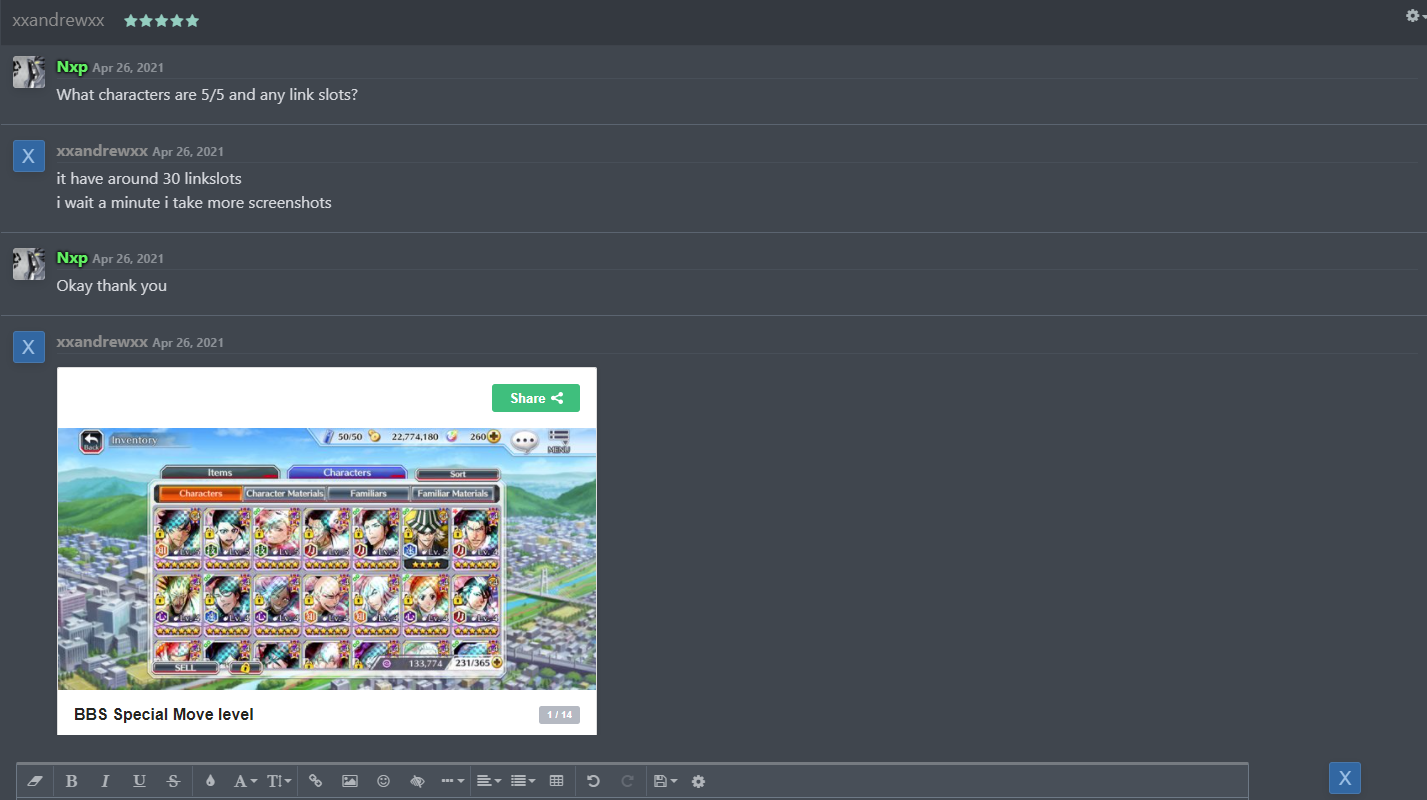The image size is (1427, 800).
Task: Insert a table with grid icon
Action: [557, 781]
